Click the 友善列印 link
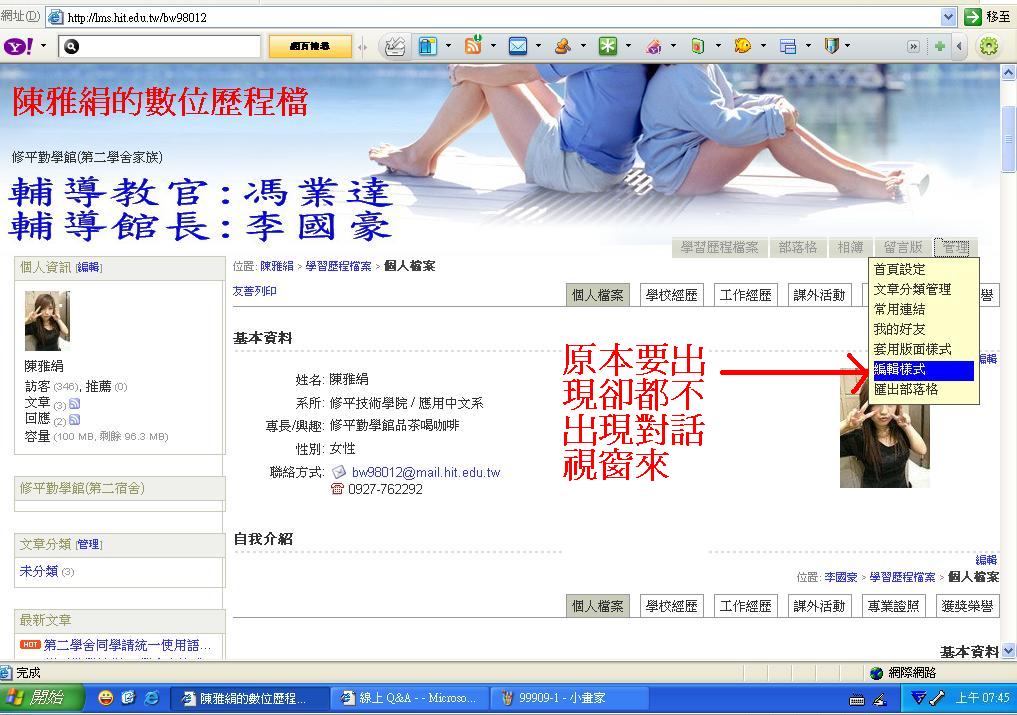Image resolution: width=1017 pixels, height=715 pixels. tap(254, 291)
